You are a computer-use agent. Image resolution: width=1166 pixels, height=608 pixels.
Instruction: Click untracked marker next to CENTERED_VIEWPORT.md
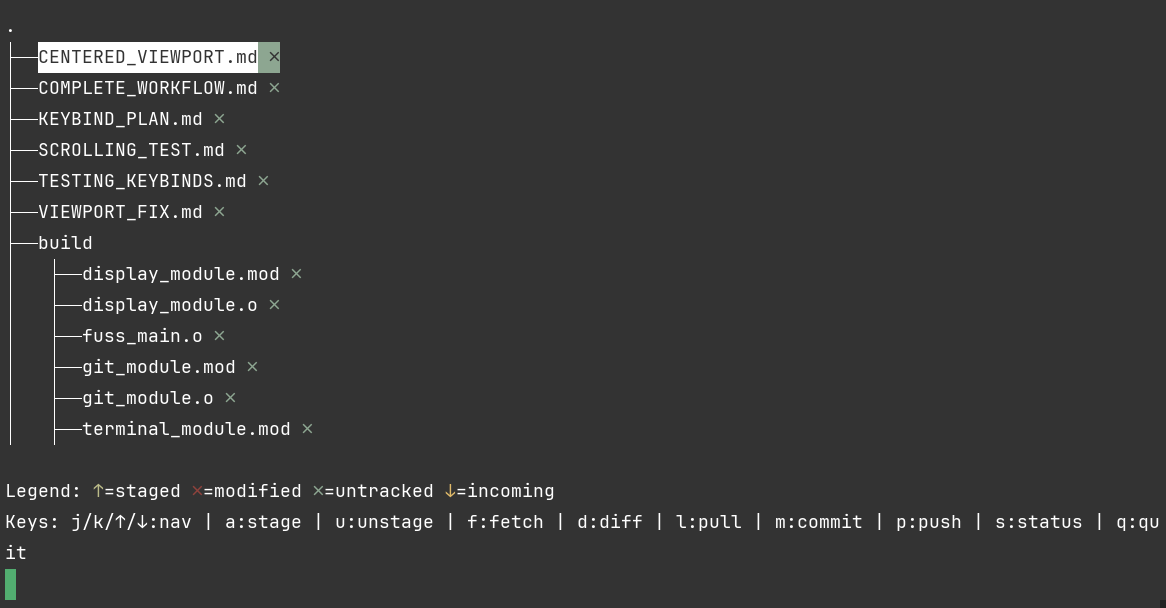[274, 57]
